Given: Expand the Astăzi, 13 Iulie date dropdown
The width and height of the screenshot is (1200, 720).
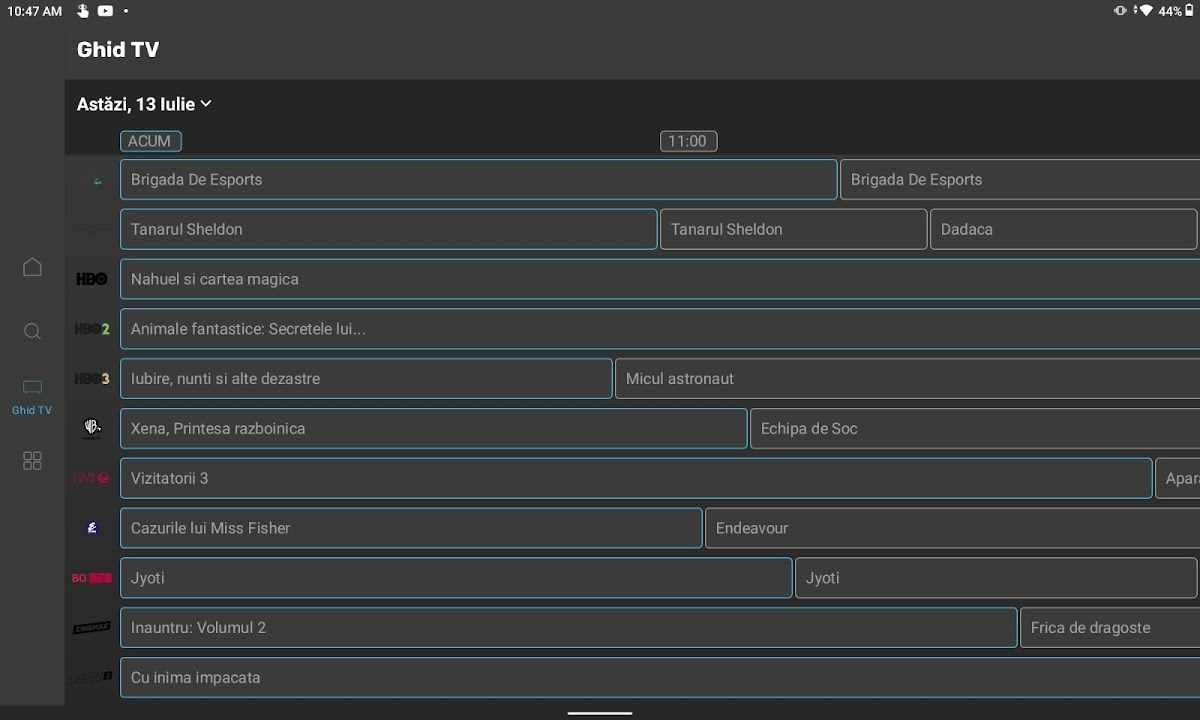Looking at the screenshot, I should (x=144, y=105).
